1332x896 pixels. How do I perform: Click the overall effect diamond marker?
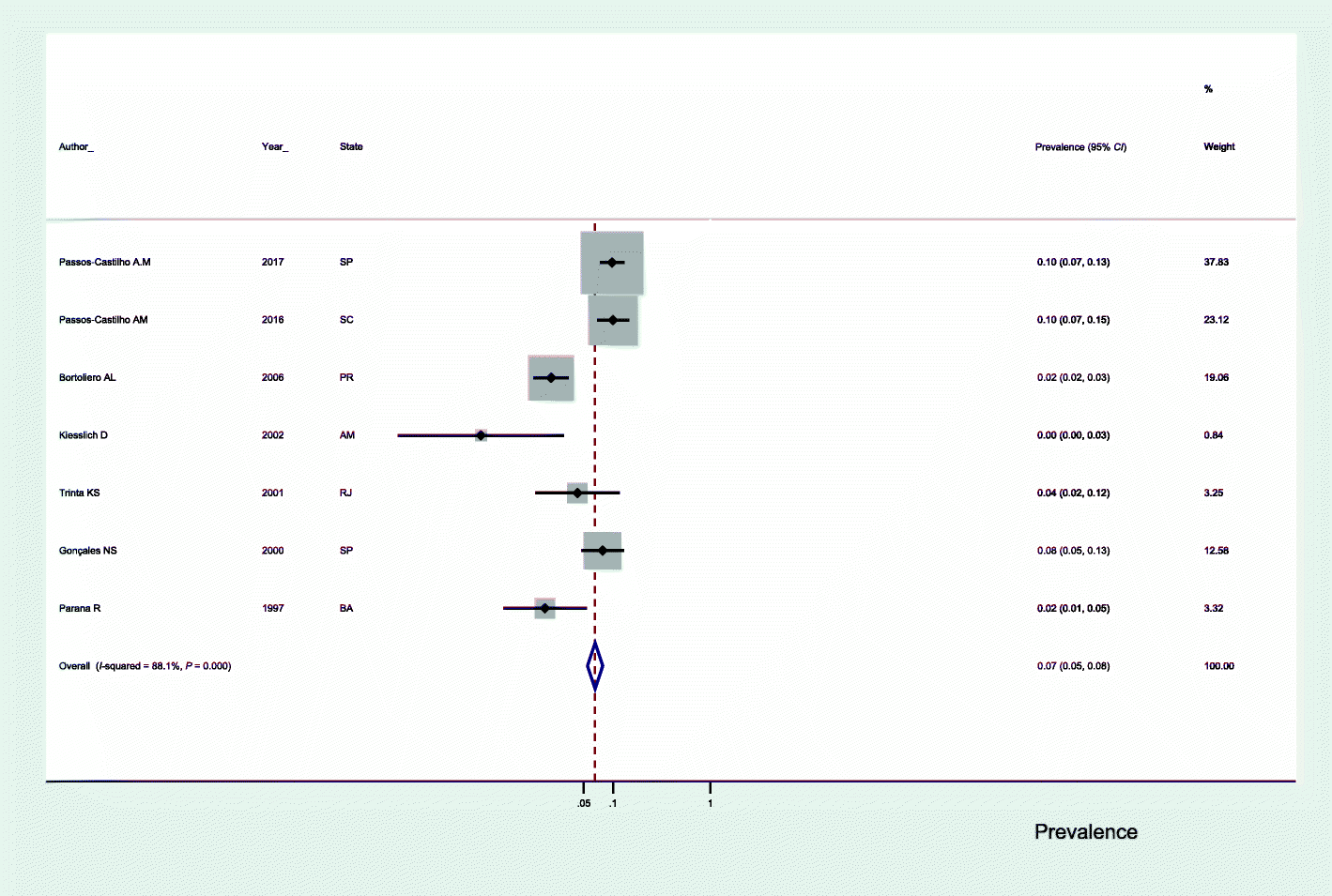click(x=594, y=666)
